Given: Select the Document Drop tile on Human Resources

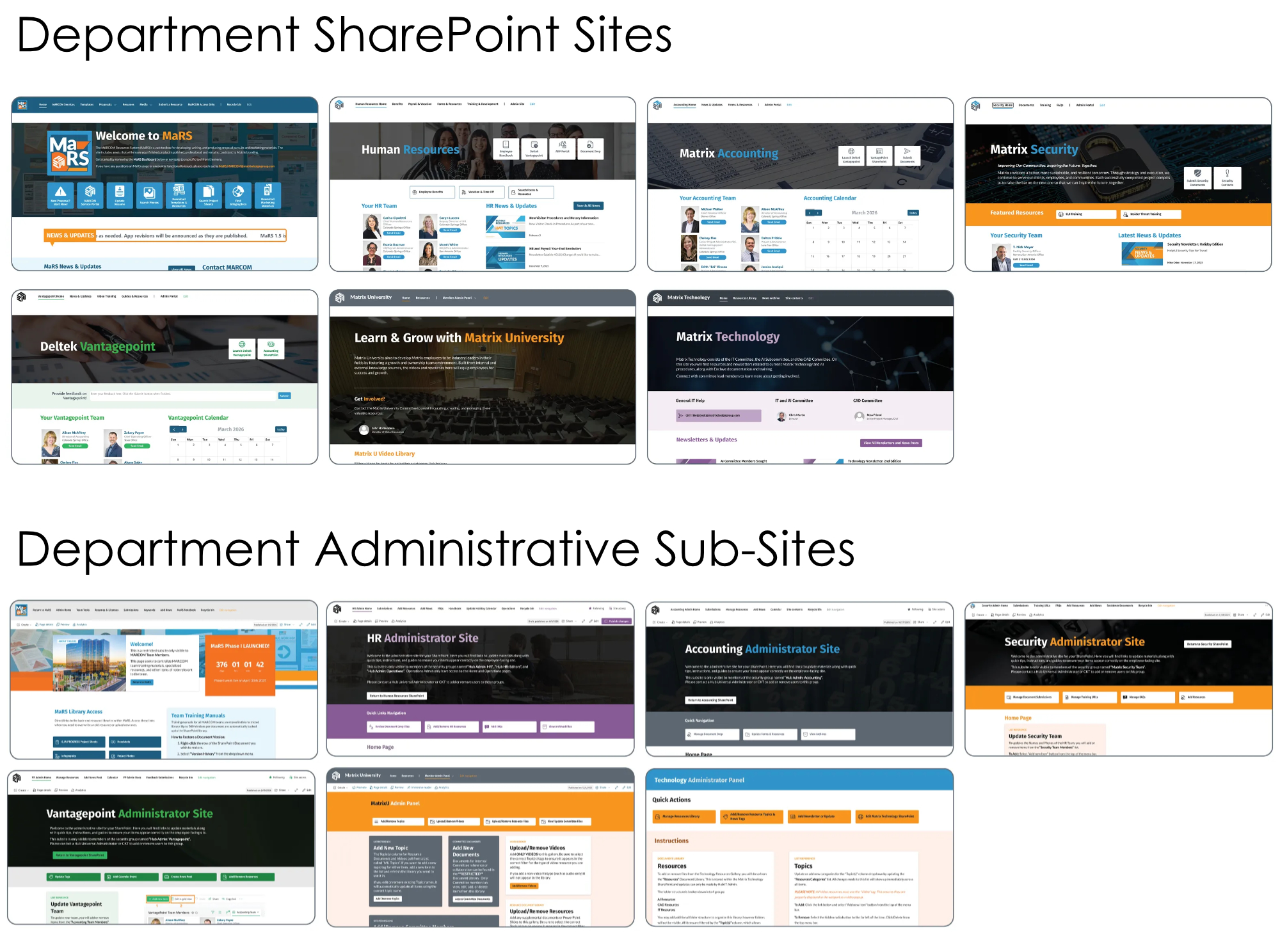Looking at the screenshot, I should [590, 148].
